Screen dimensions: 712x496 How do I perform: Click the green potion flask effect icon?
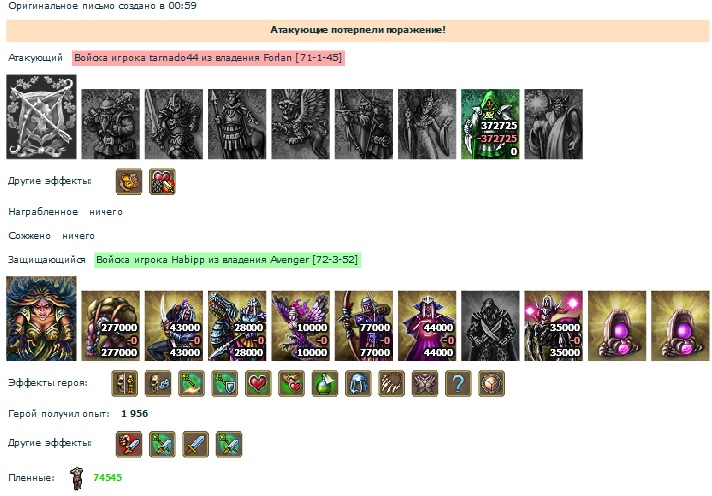[x=325, y=384]
